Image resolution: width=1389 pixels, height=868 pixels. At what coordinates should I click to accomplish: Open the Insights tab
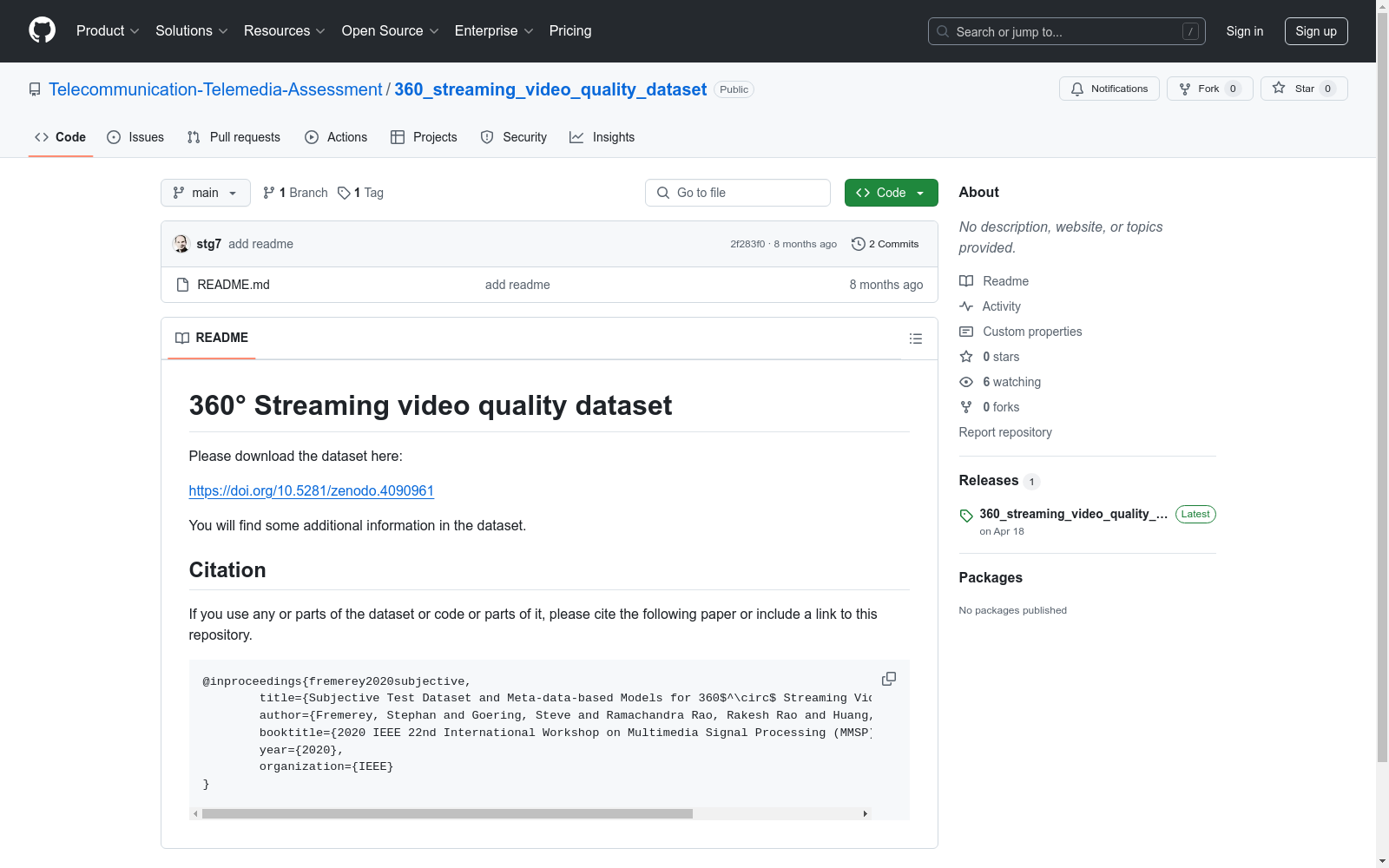tap(602, 137)
